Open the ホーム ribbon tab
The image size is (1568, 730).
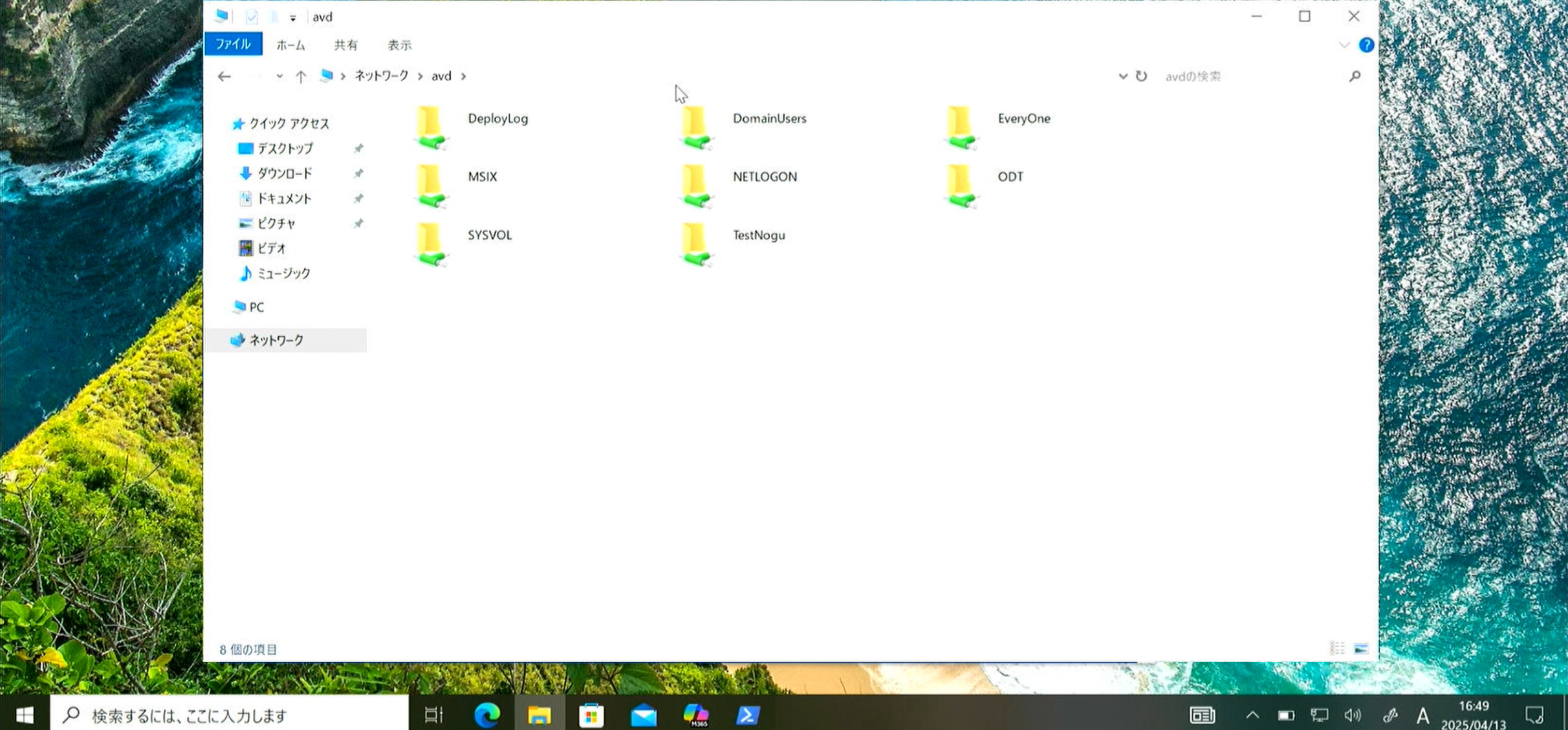(290, 45)
